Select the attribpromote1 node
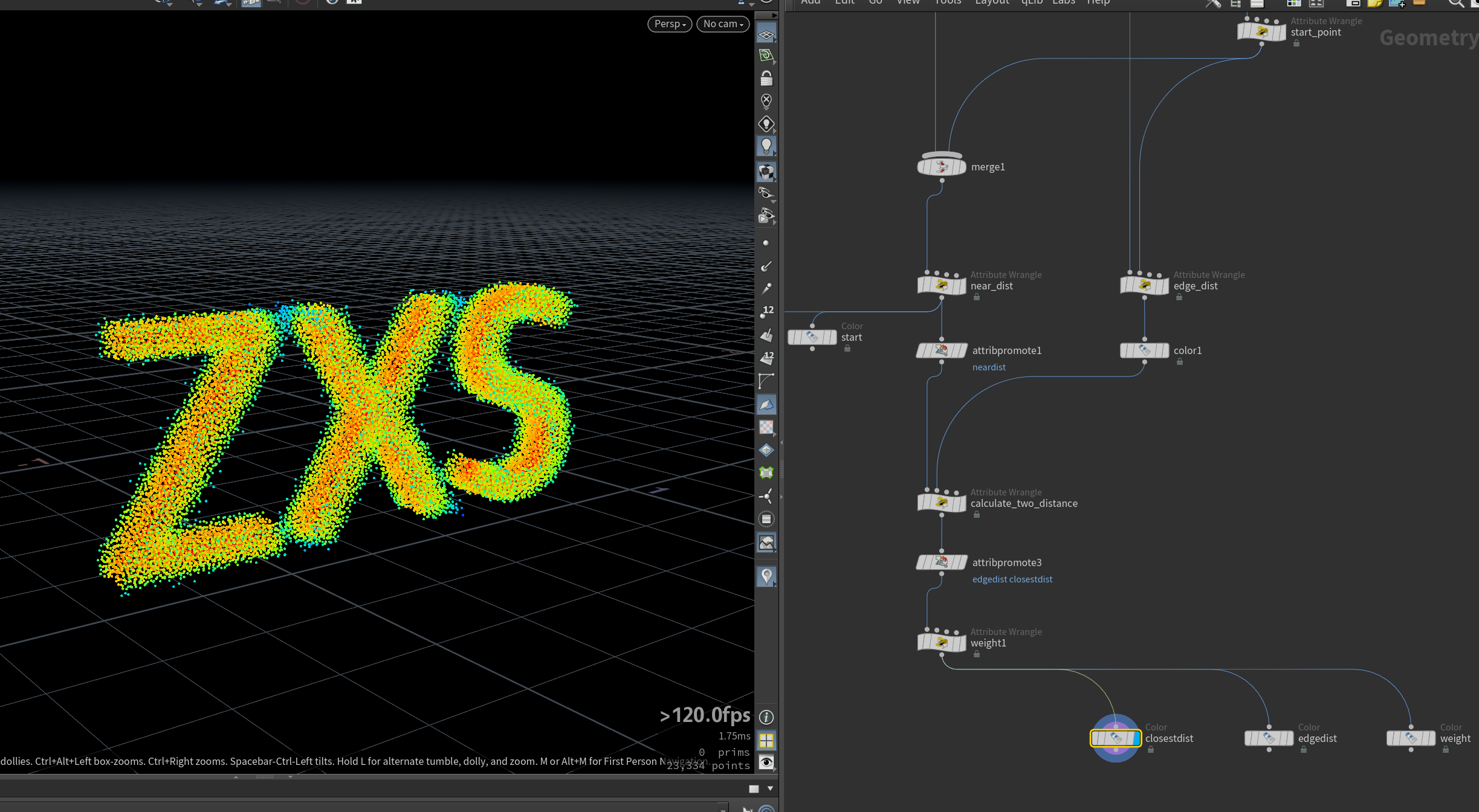This screenshot has width=1479, height=812. pyautogui.click(x=942, y=350)
